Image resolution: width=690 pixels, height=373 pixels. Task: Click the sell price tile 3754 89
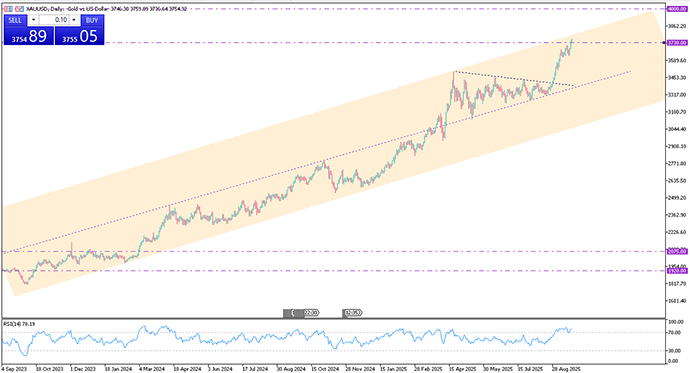point(29,36)
